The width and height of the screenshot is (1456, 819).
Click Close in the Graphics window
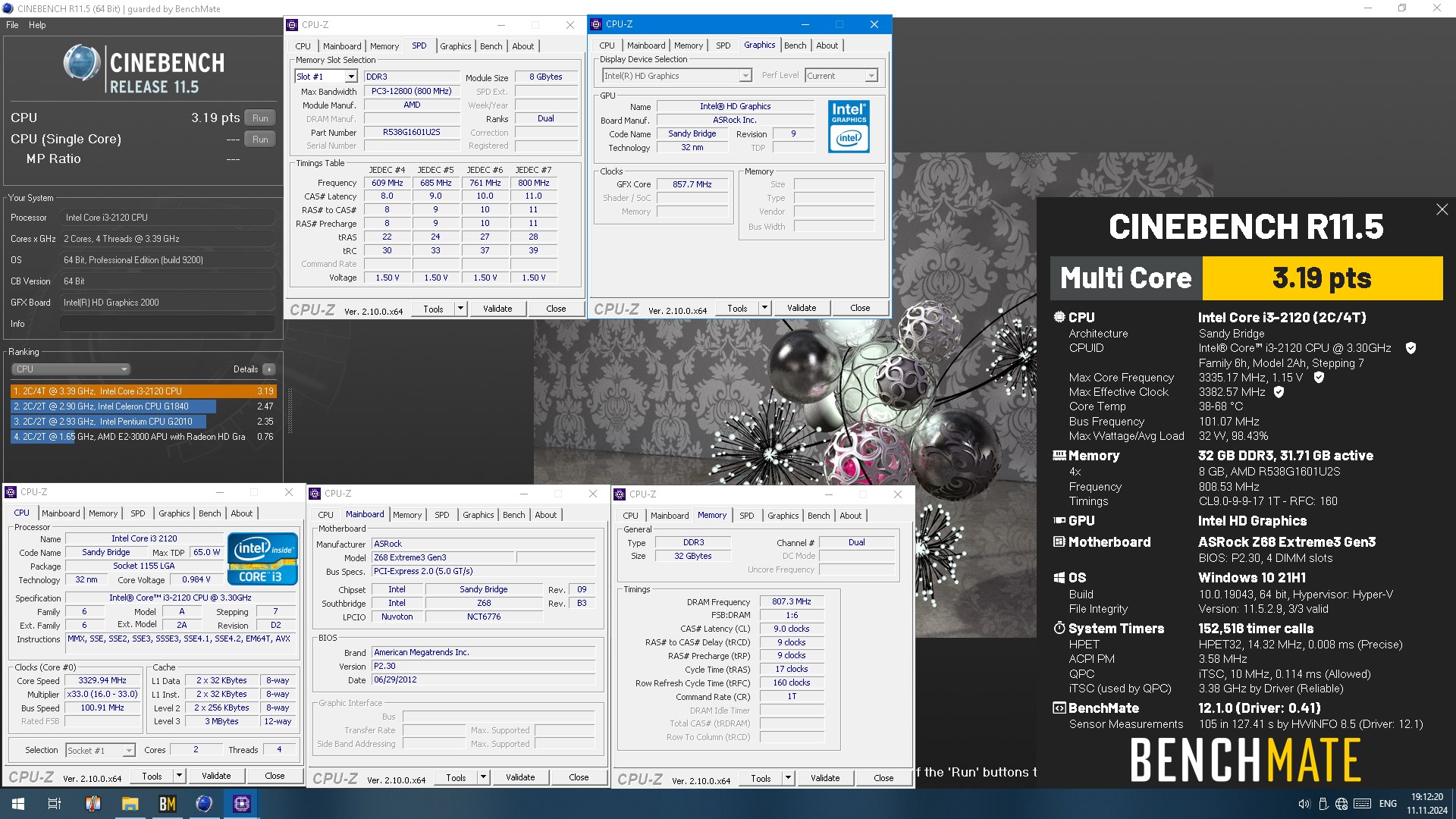(x=860, y=308)
